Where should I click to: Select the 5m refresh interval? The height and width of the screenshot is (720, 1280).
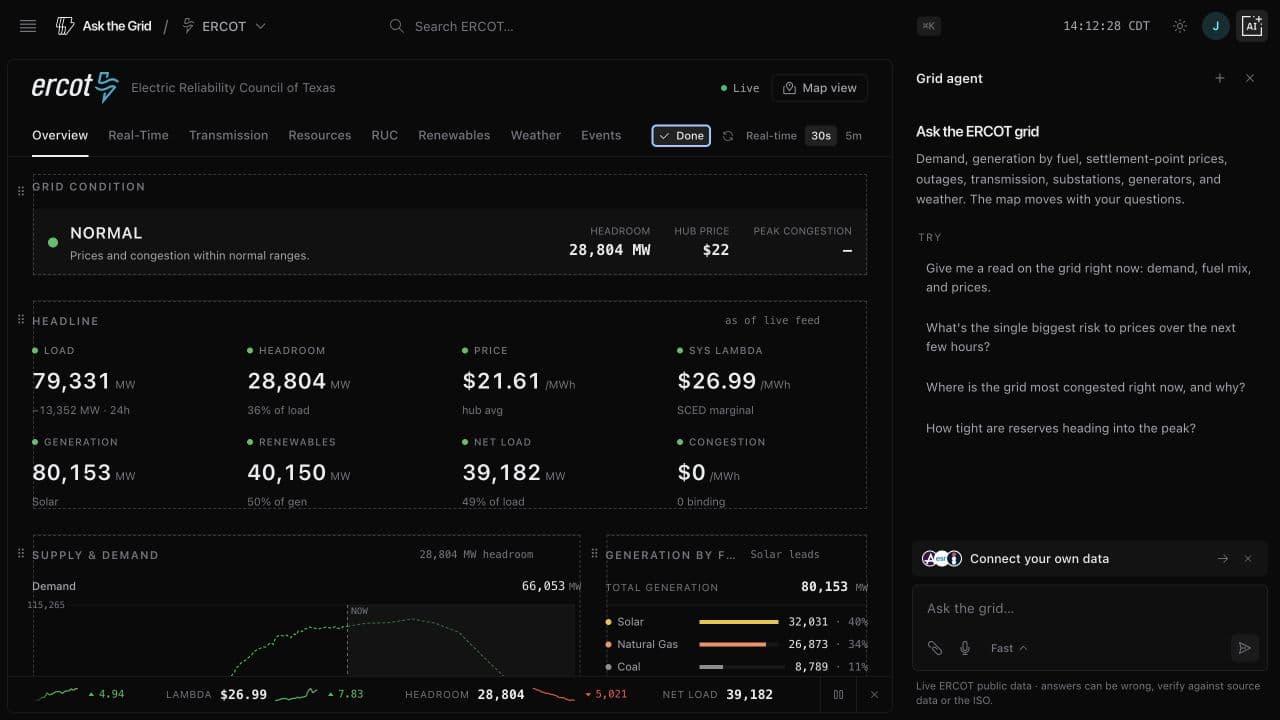pyautogui.click(x=853, y=136)
